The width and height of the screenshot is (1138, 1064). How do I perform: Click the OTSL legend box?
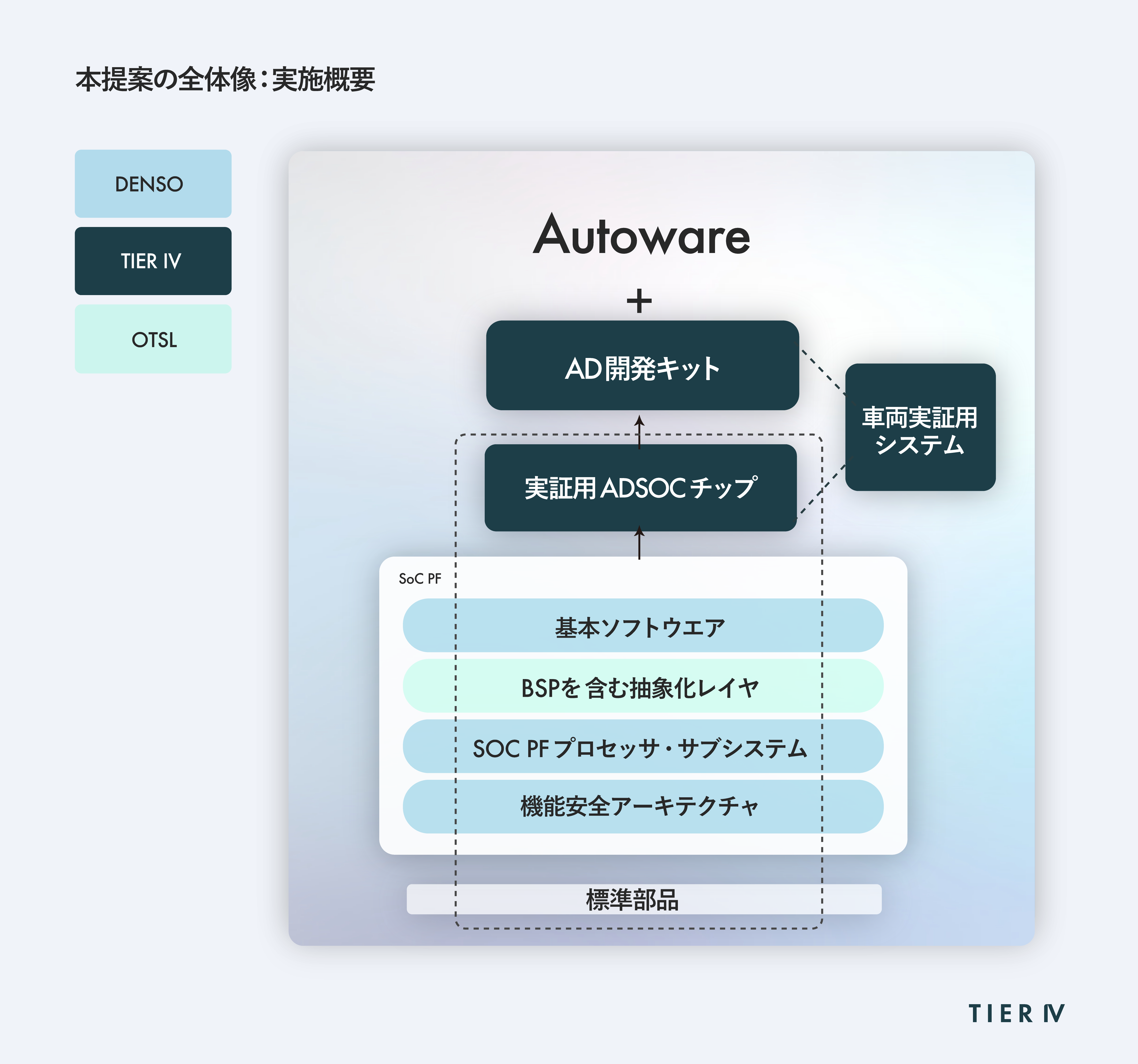[x=153, y=339]
